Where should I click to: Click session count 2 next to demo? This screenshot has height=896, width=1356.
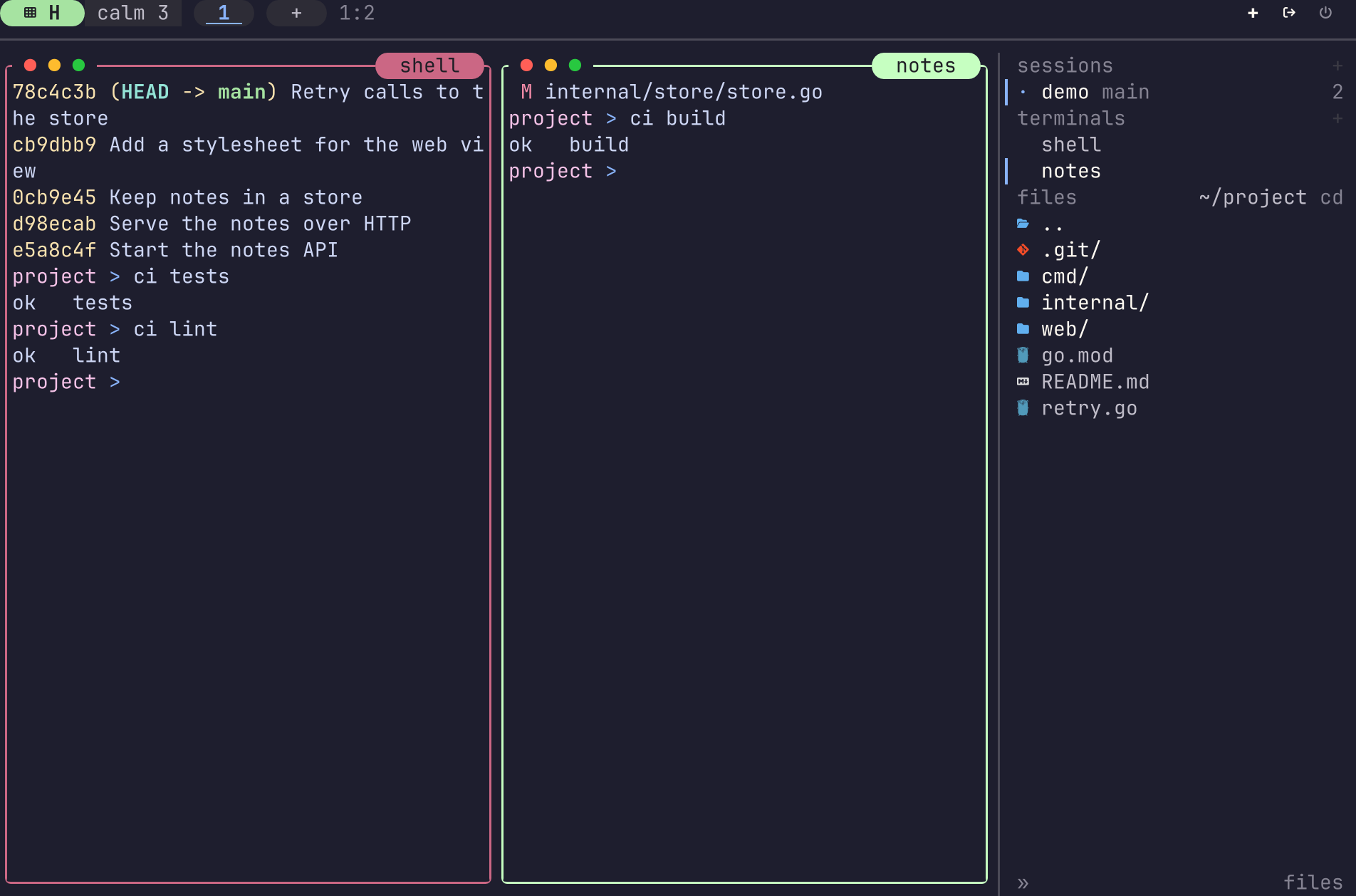pyautogui.click(x=1337, y=92)
